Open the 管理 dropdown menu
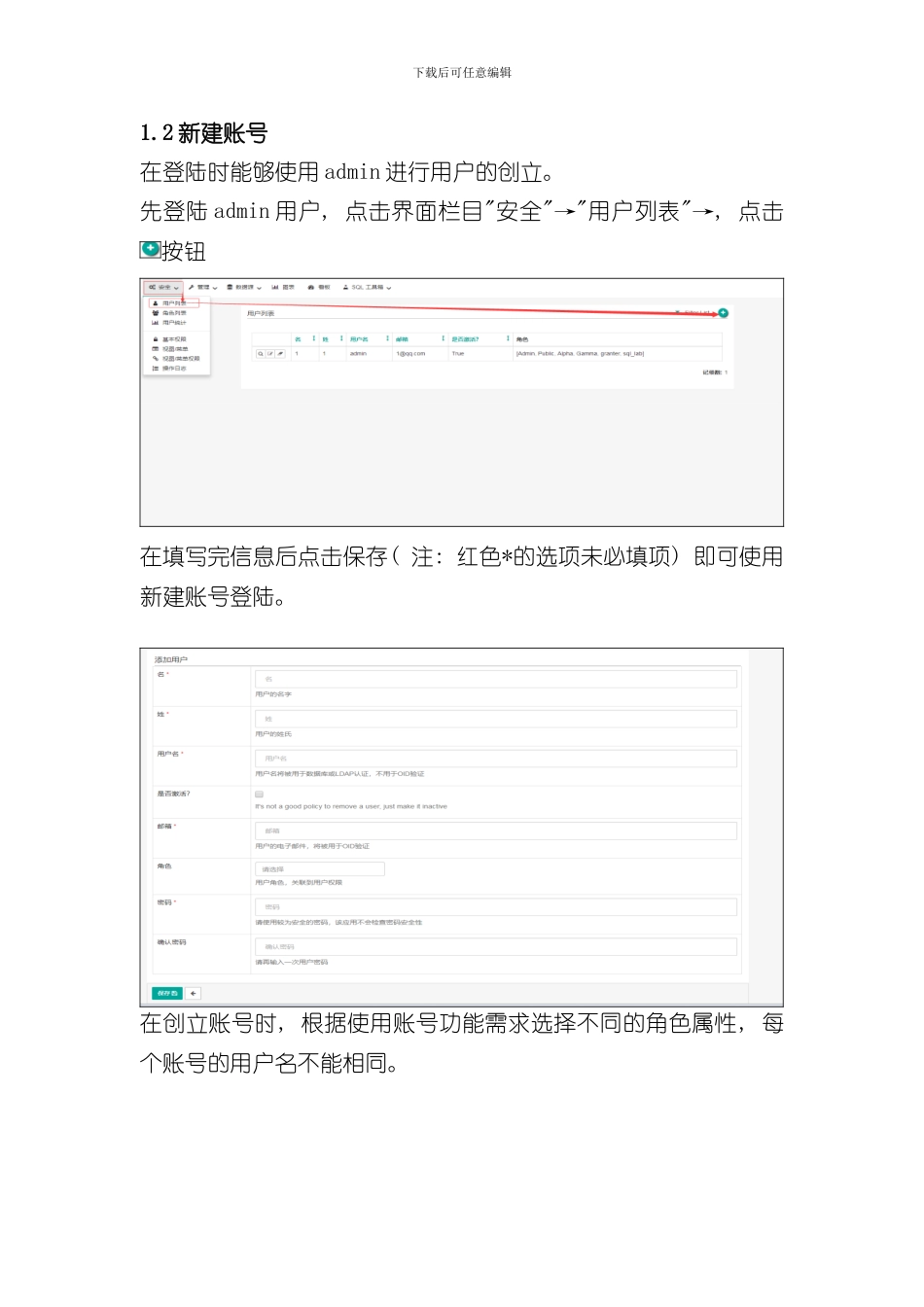Image resolution: width=924 pixels, height=1307 pixels. point(203,288)
